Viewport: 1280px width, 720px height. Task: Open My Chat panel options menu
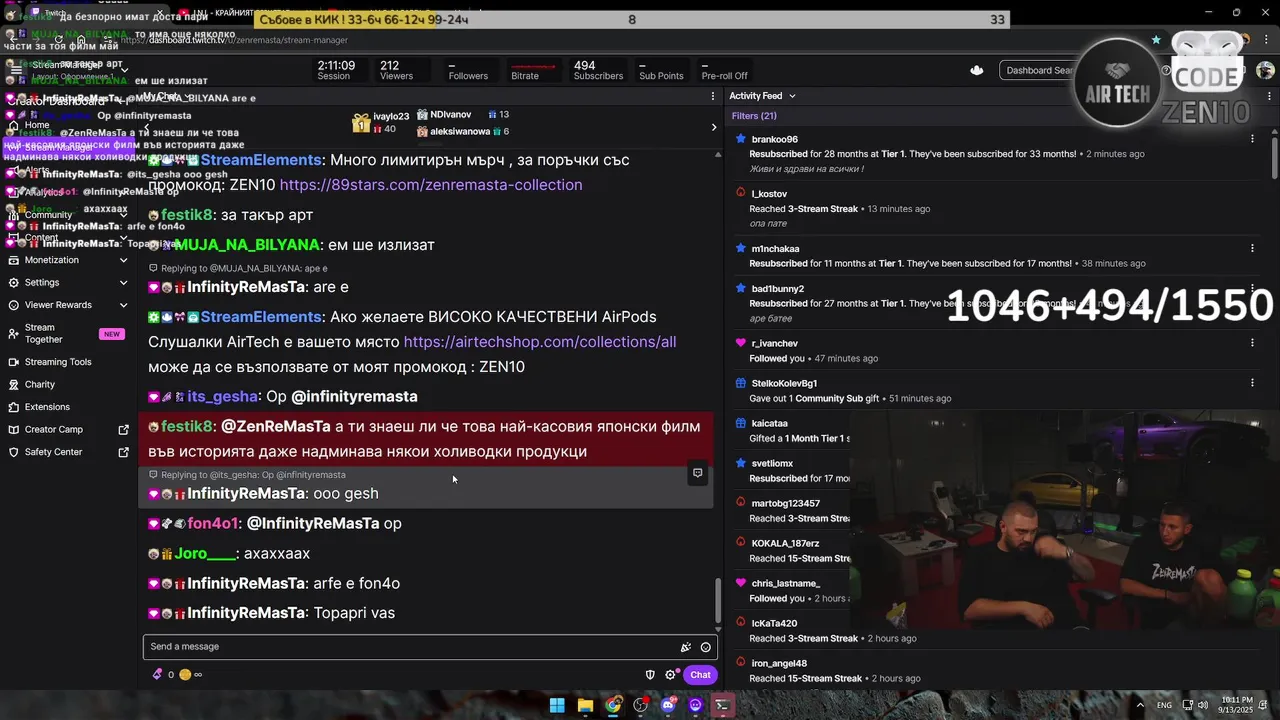click(713, 96)
